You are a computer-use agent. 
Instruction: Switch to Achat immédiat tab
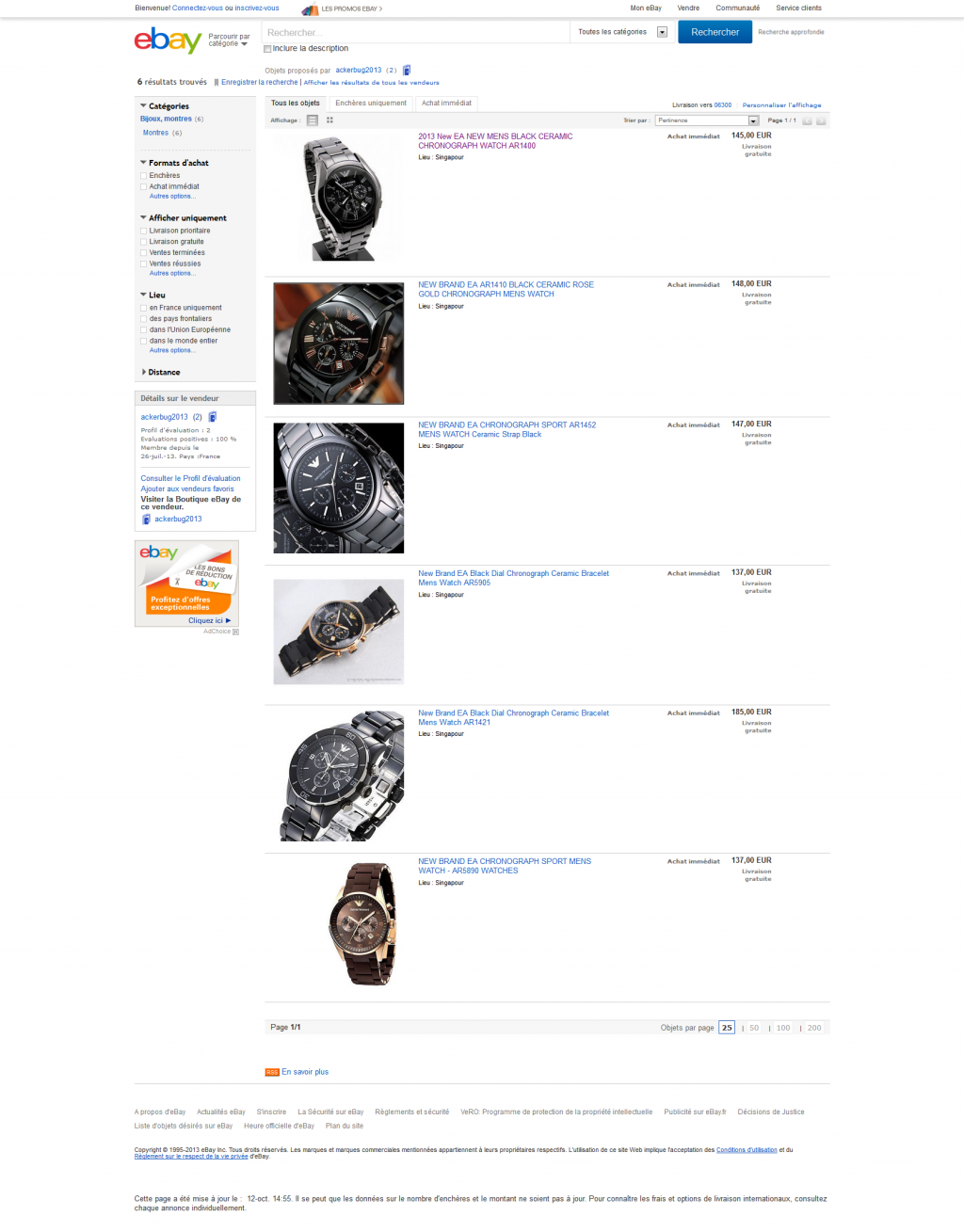[x=446, y=104]
